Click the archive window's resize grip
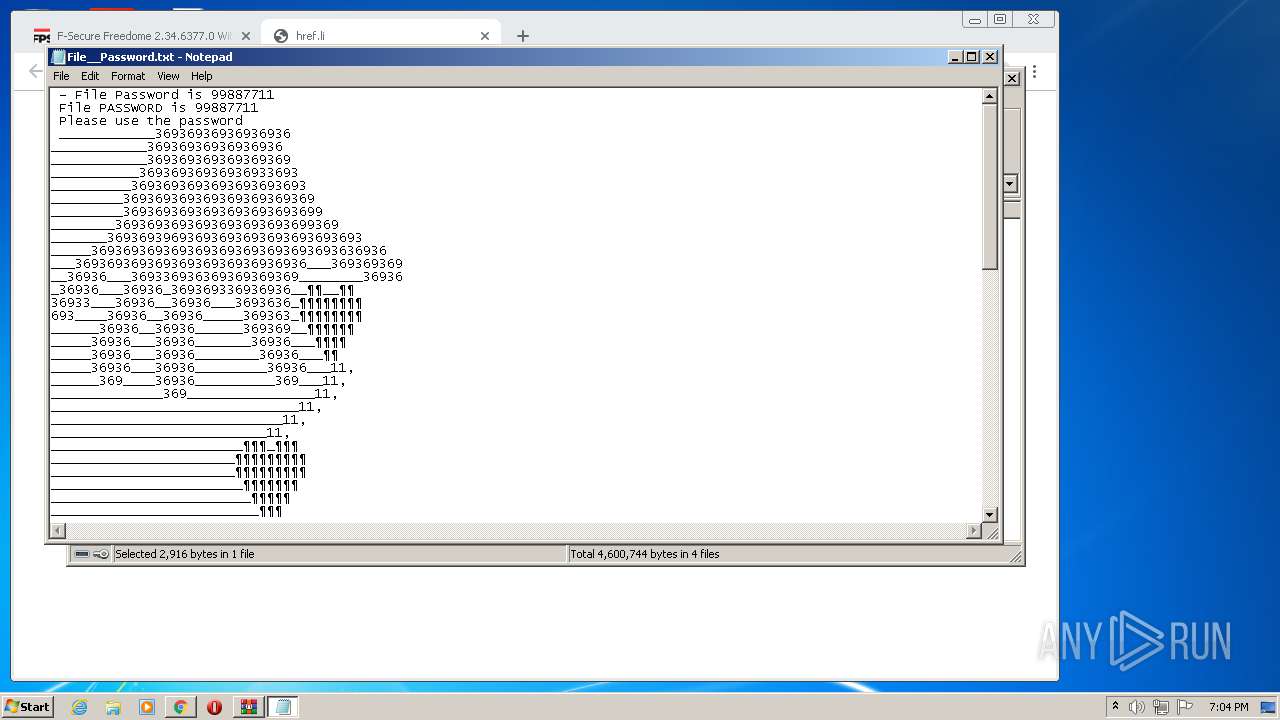Screen dimensions: 1280x720 (1015, 556)
